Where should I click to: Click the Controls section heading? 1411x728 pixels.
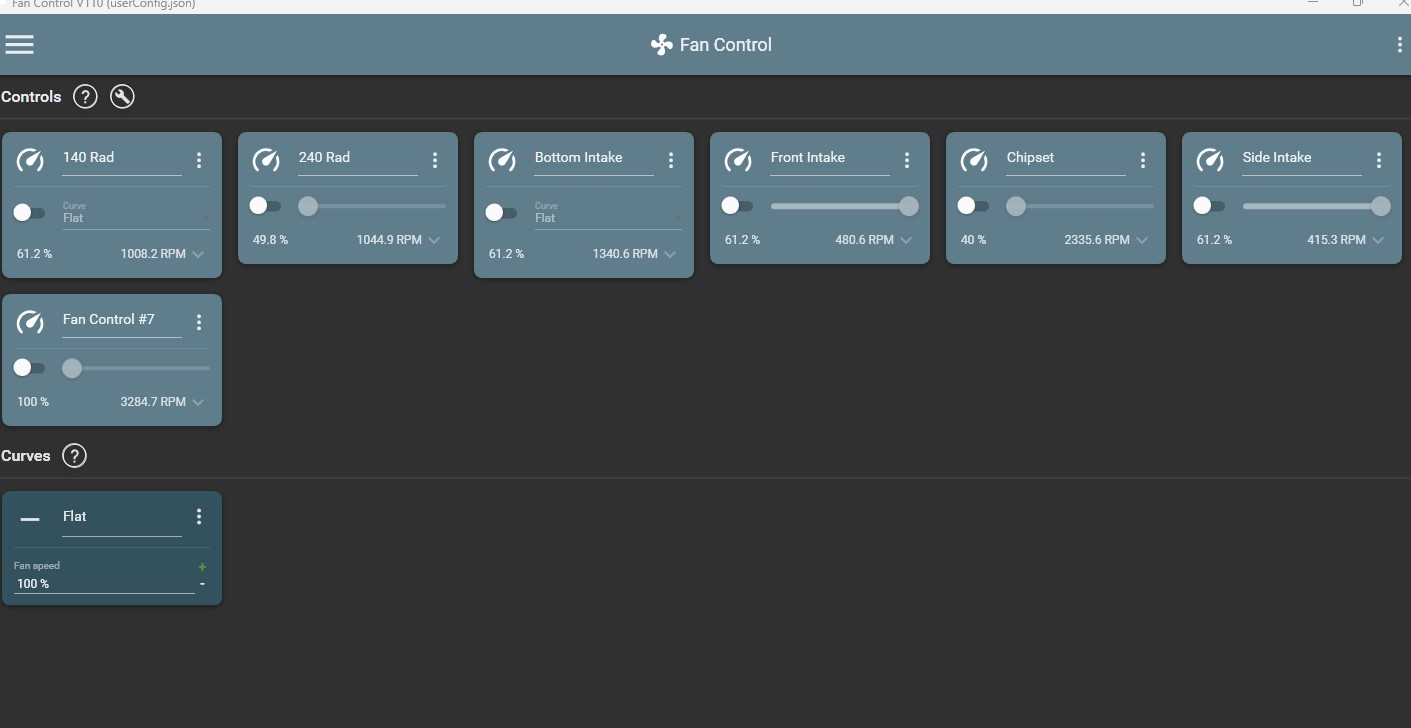(x=31, y=97)
